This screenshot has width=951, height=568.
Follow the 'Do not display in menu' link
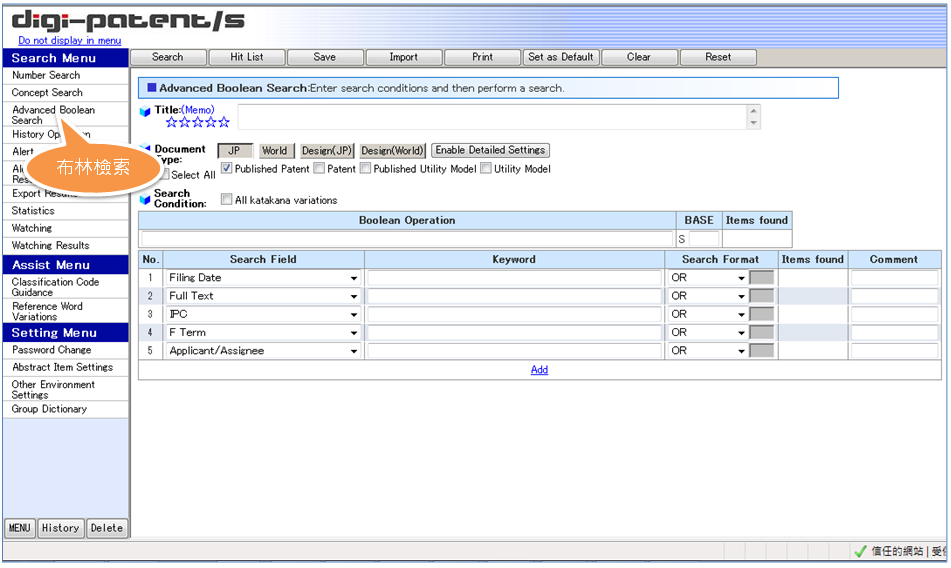point(69,41)
